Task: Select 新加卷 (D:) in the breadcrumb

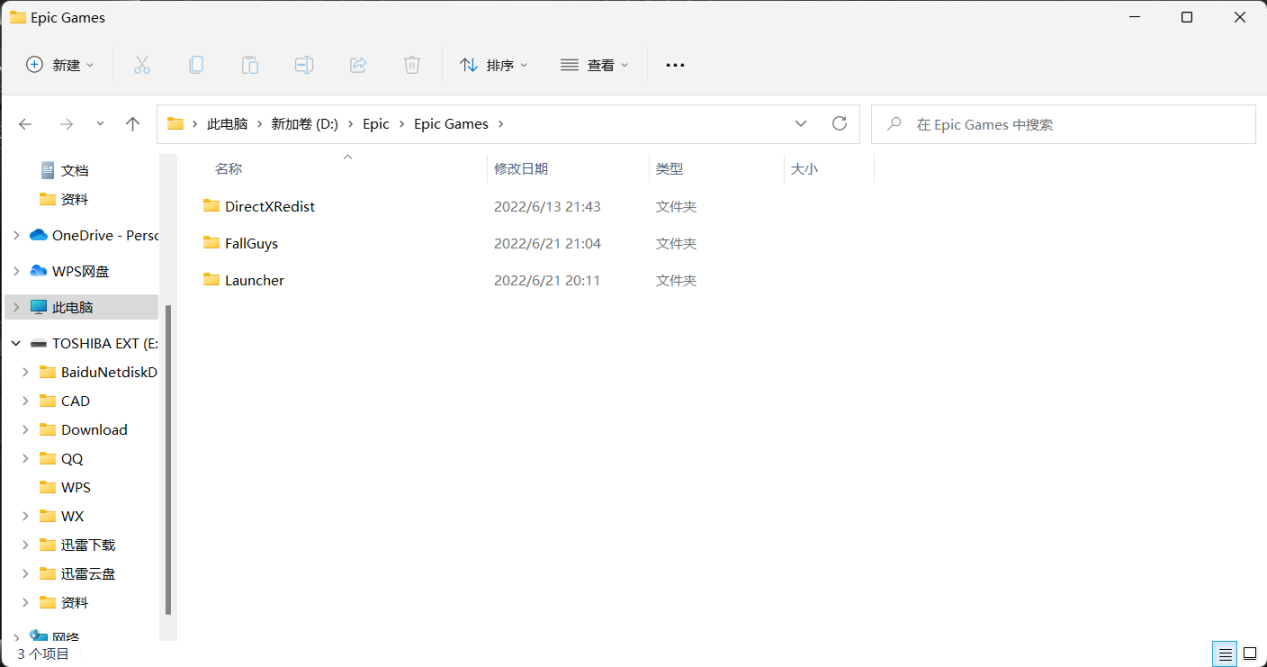Action: click(x=305, y=124)
